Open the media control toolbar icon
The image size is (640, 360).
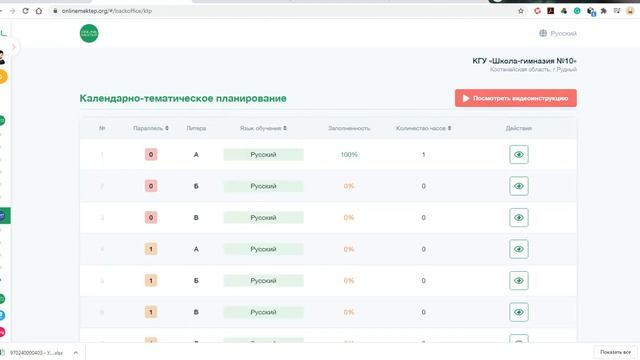[616, 11]
